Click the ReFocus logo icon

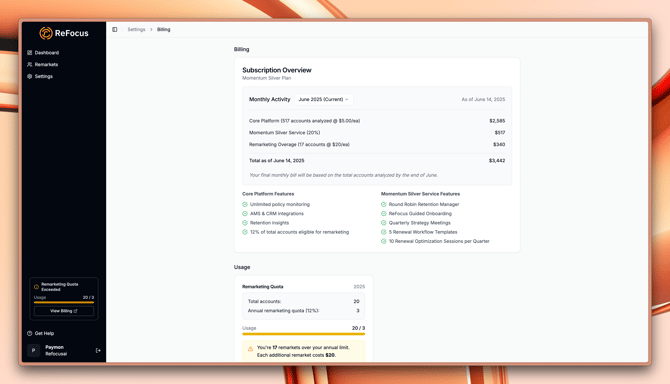46,33
